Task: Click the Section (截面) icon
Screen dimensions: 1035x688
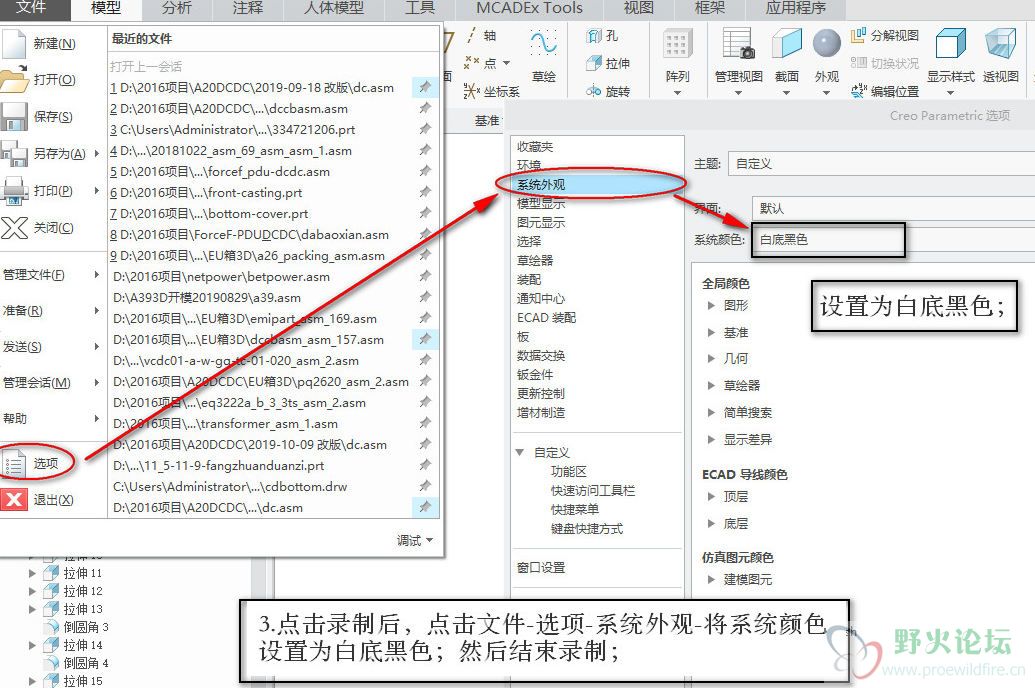Action: pos(786,44)
